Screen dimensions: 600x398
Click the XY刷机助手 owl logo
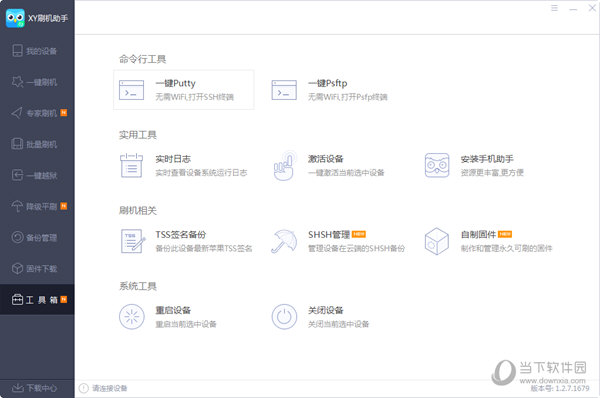15,18
